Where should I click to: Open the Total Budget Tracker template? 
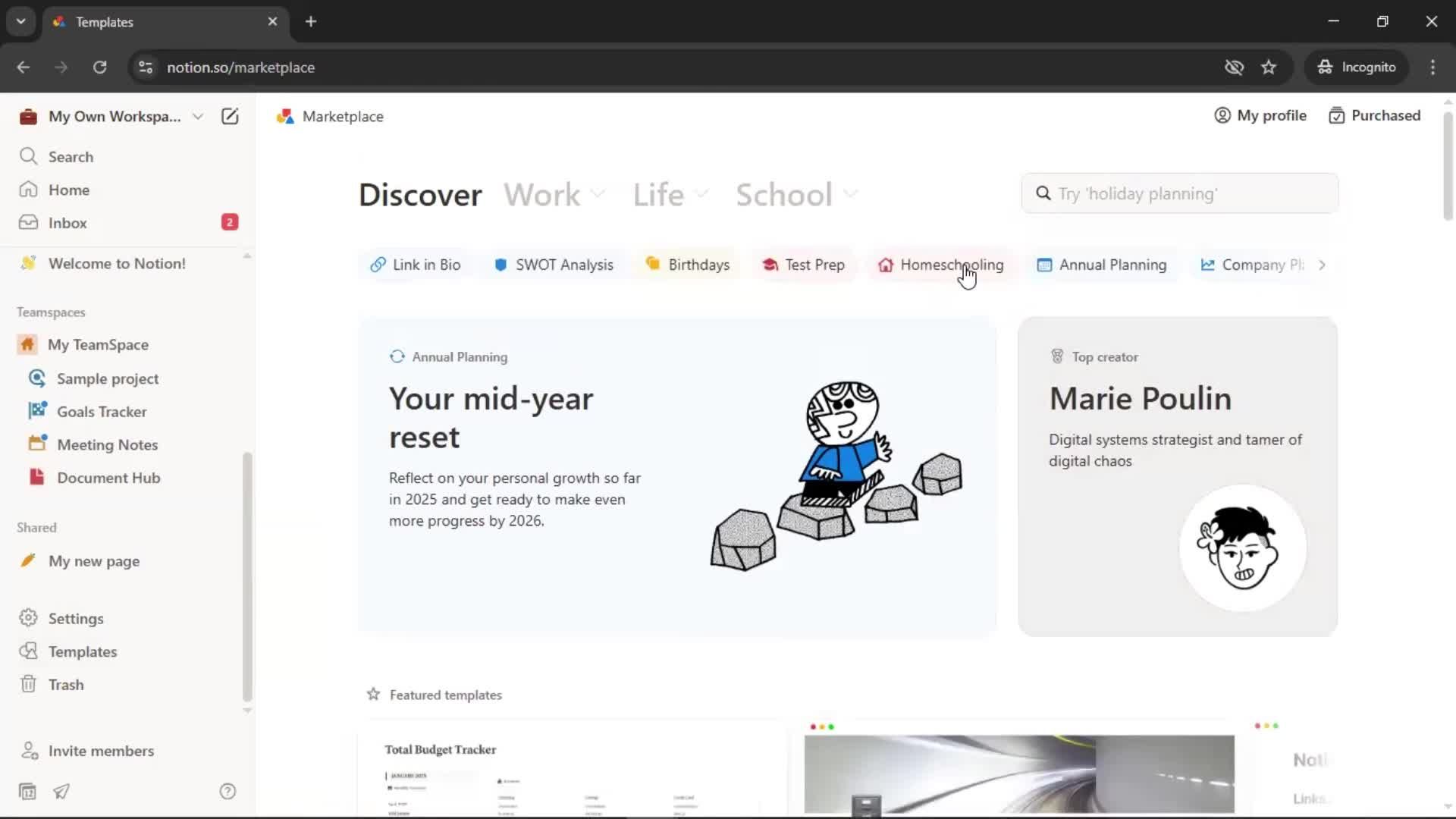573,769
